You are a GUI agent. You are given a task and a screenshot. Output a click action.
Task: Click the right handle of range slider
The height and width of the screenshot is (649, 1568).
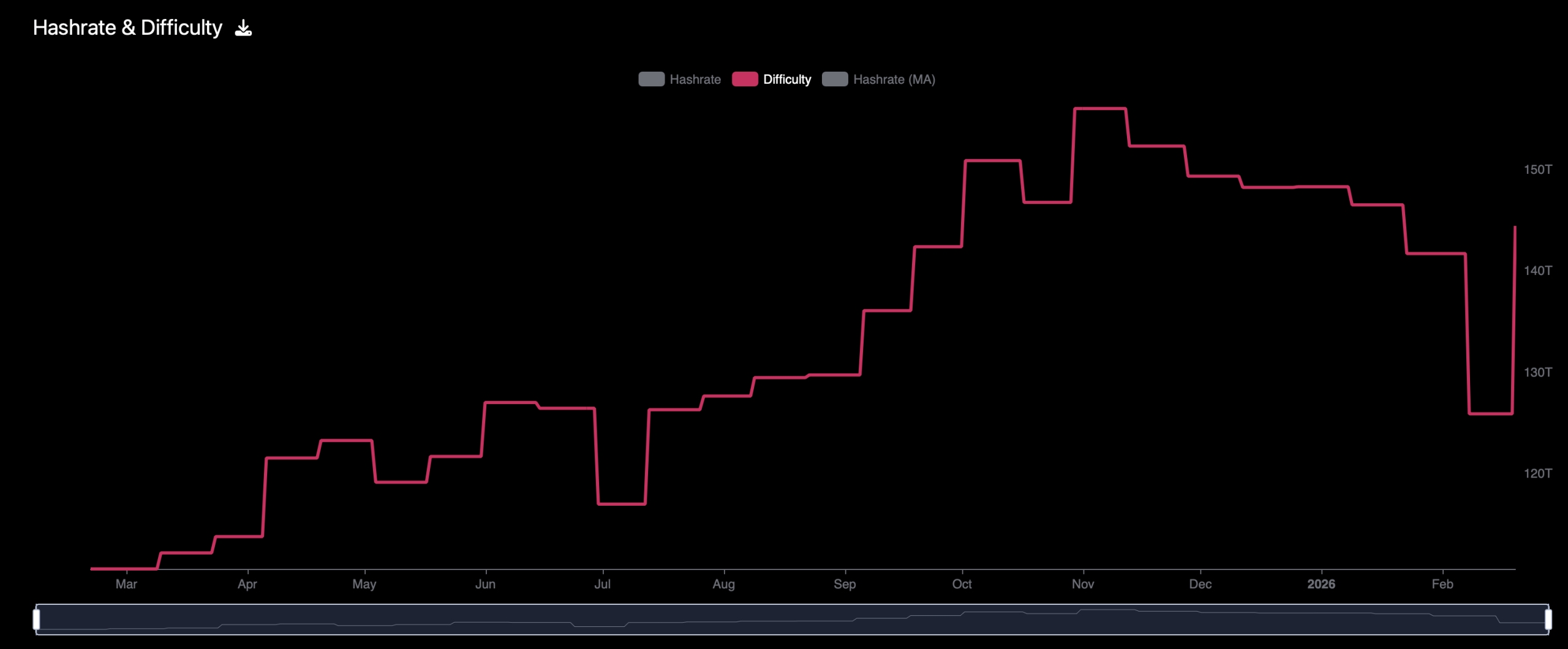(x=1548, y=619)
